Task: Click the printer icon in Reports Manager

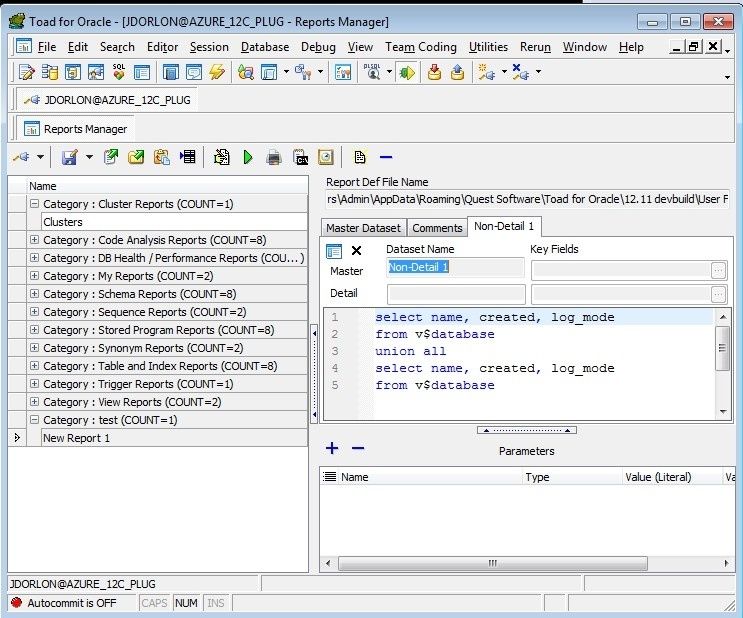Action: [274, 157]
